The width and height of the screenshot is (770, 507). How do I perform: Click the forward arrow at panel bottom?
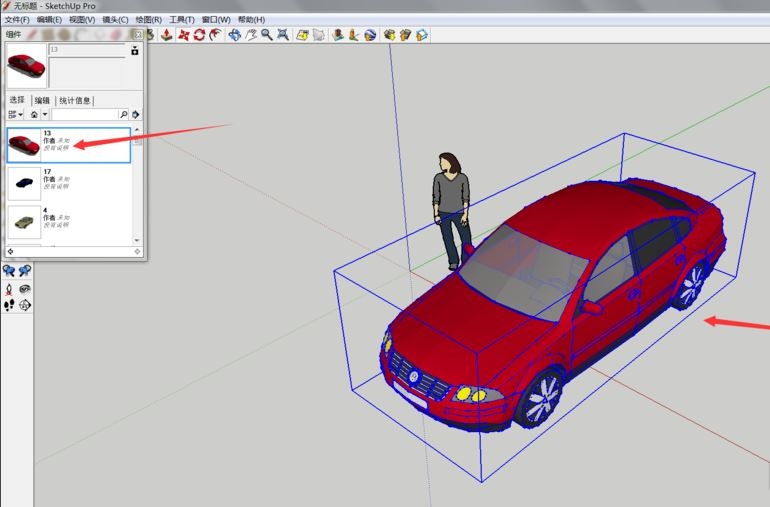tap(137, 252)
